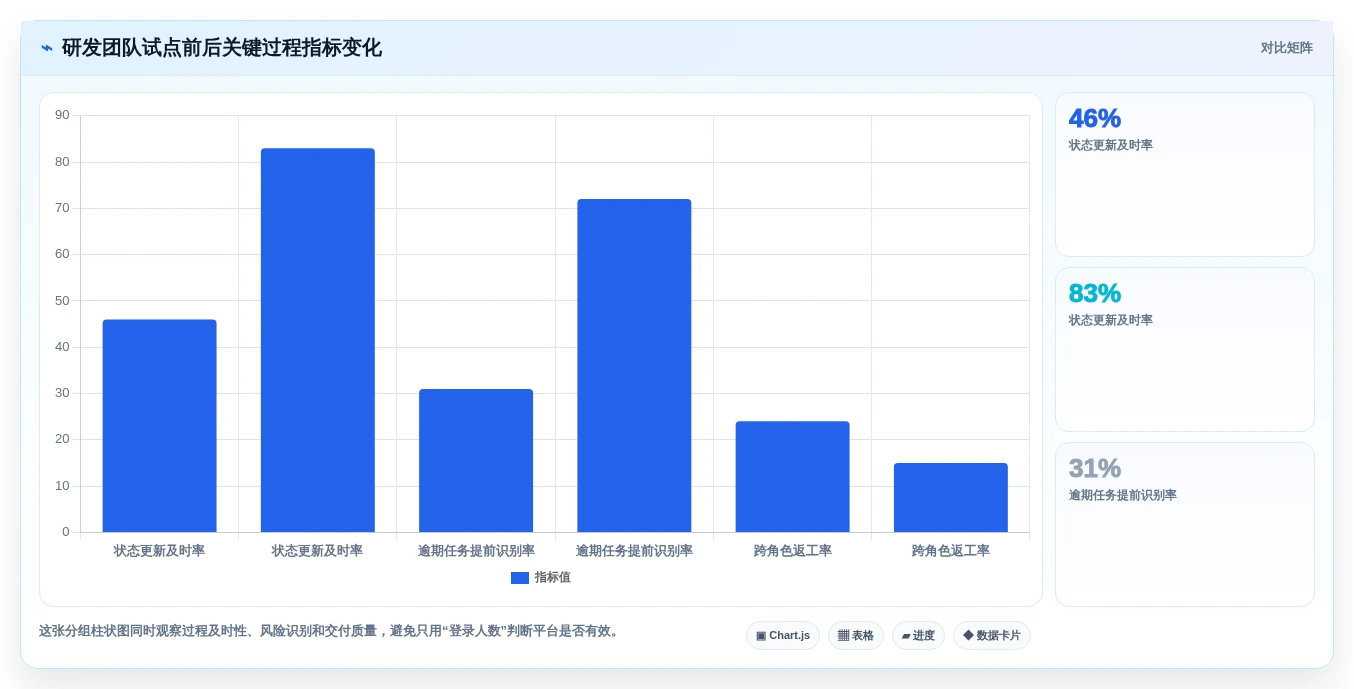
Task: Click the lightning icon beside the title
Action: point(47,48)
